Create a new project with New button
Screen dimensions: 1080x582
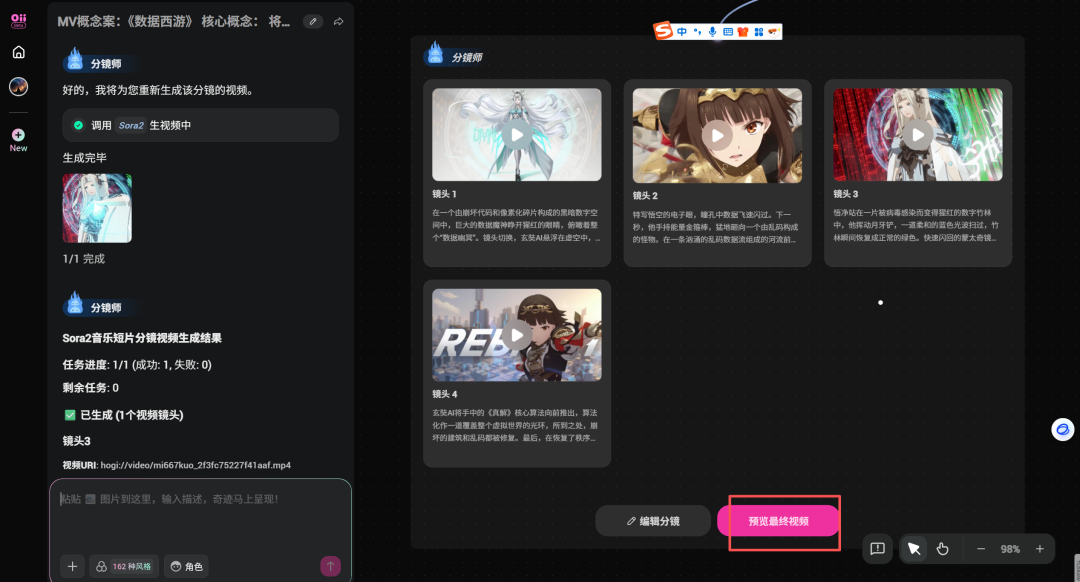tap(19, 140)
